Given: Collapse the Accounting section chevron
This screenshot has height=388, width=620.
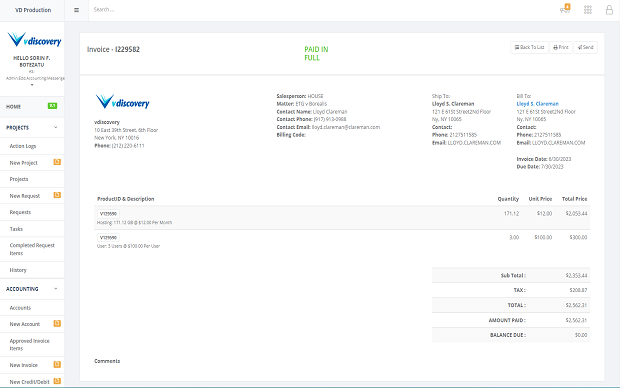Looking at the screenshot, I should pos(55,289).
